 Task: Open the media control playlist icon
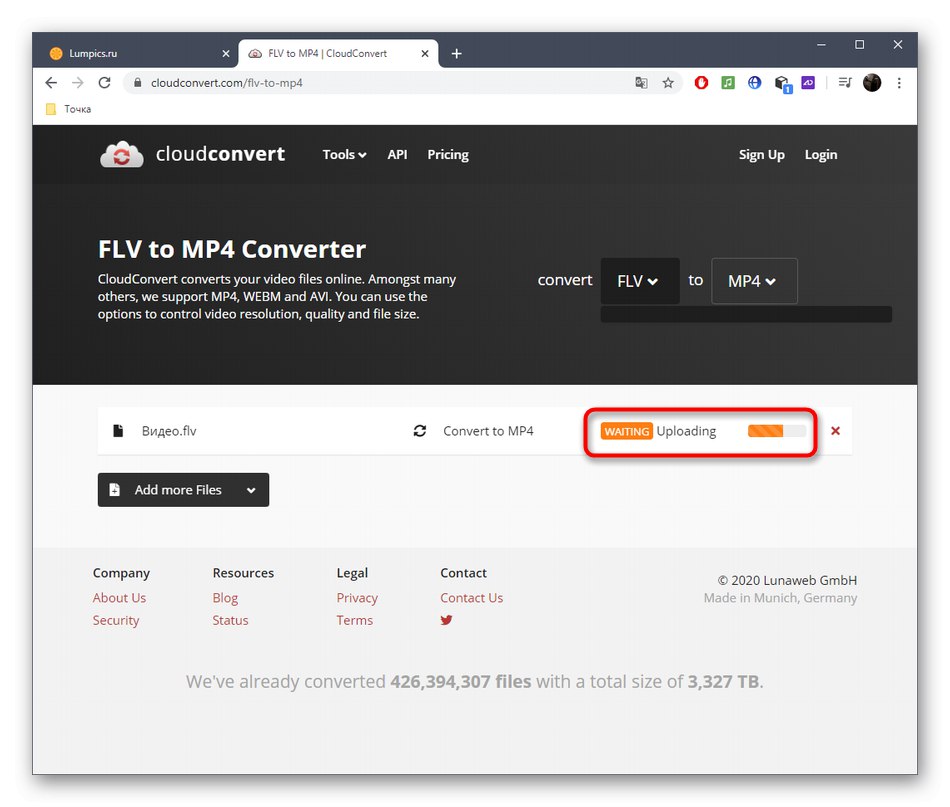point(845,82)
